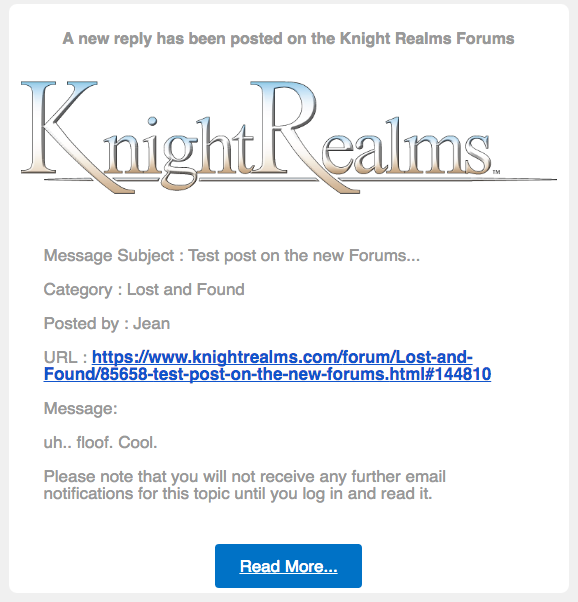Click the 'A new reply has been posted' heading

[288, 39]
